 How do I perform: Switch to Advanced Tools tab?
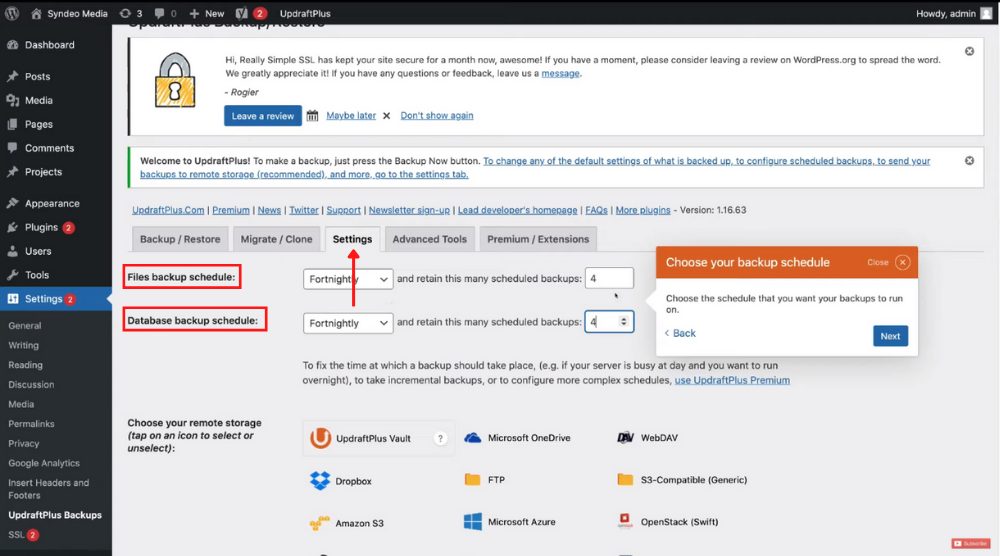click(x=429, y=239)
